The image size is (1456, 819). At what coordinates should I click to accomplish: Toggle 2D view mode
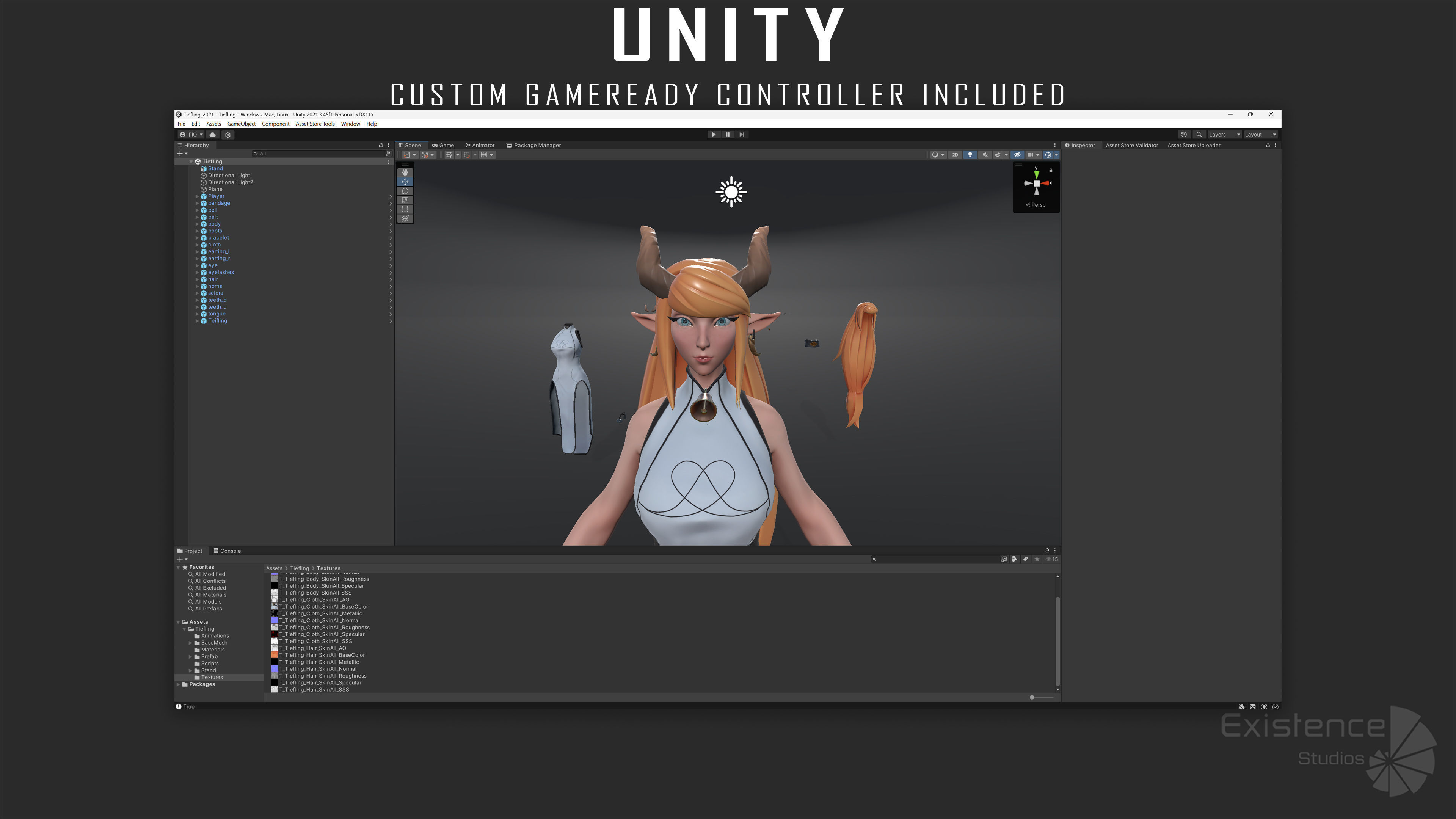[x=955, y=155]
